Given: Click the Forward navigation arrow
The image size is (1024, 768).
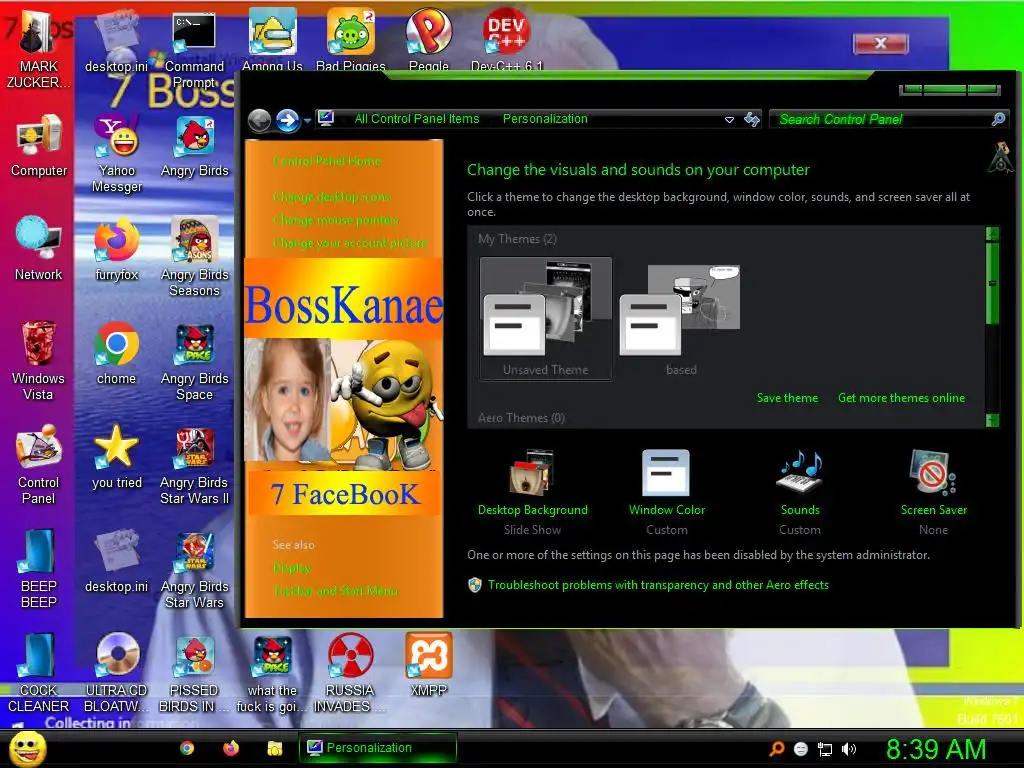Looking at the screenshot, I should [x=287, y=121].
